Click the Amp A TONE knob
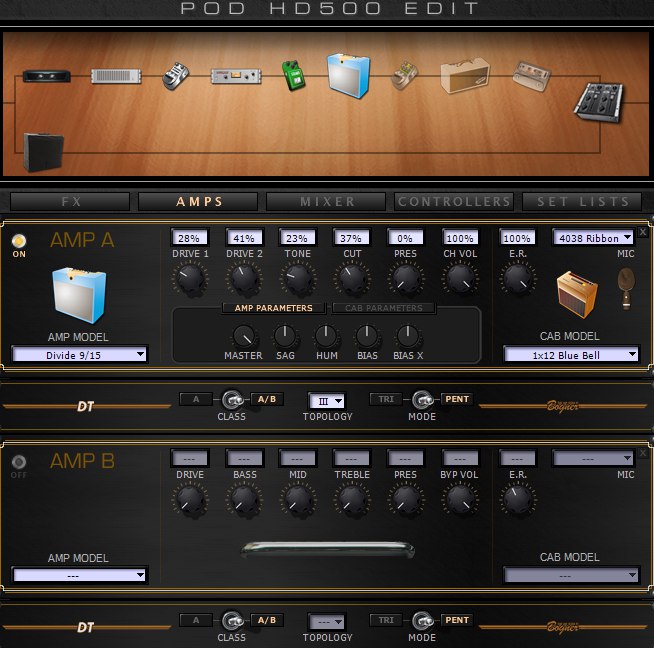 tap(298, 279)
